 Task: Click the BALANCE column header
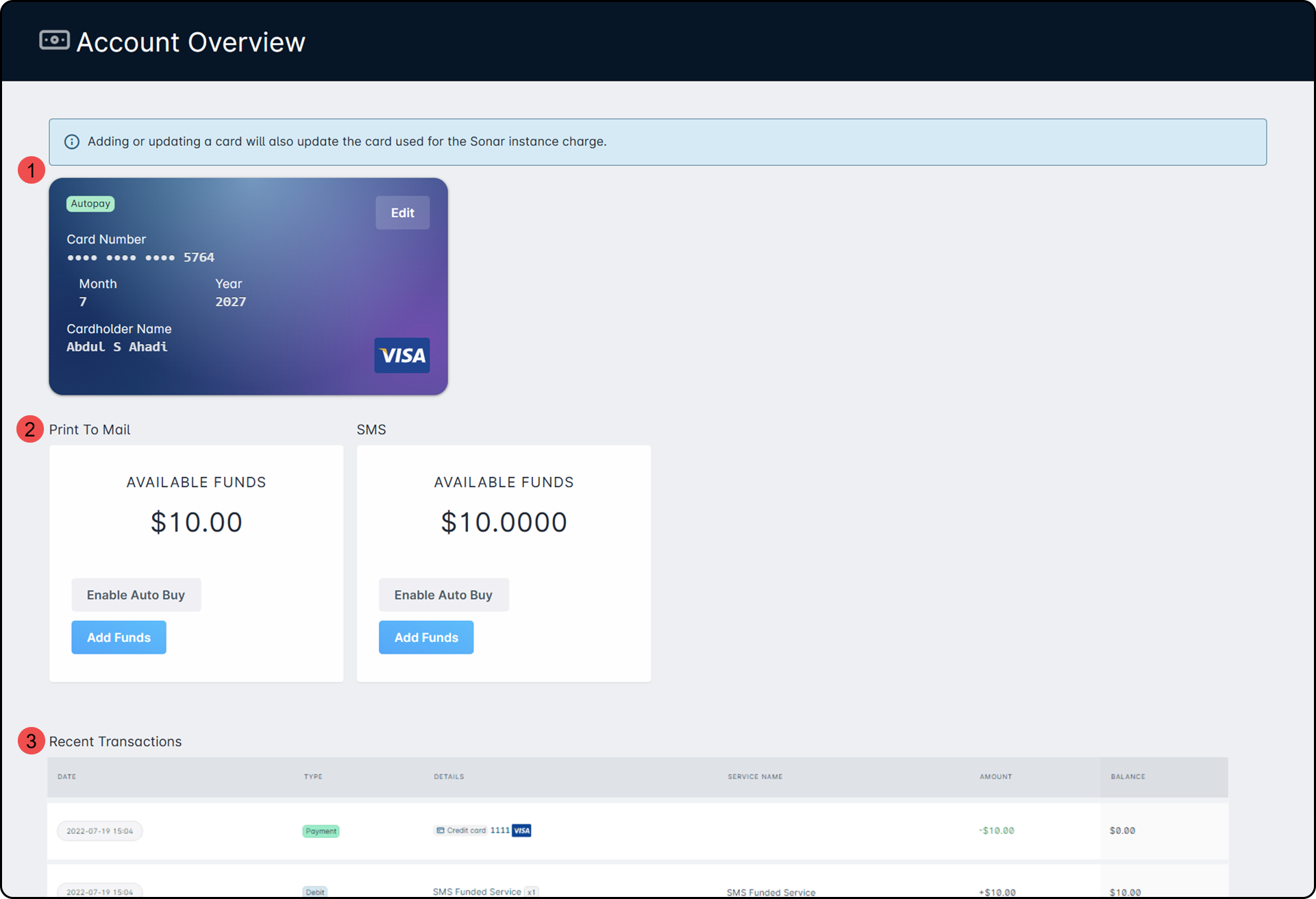[1128, 776]
